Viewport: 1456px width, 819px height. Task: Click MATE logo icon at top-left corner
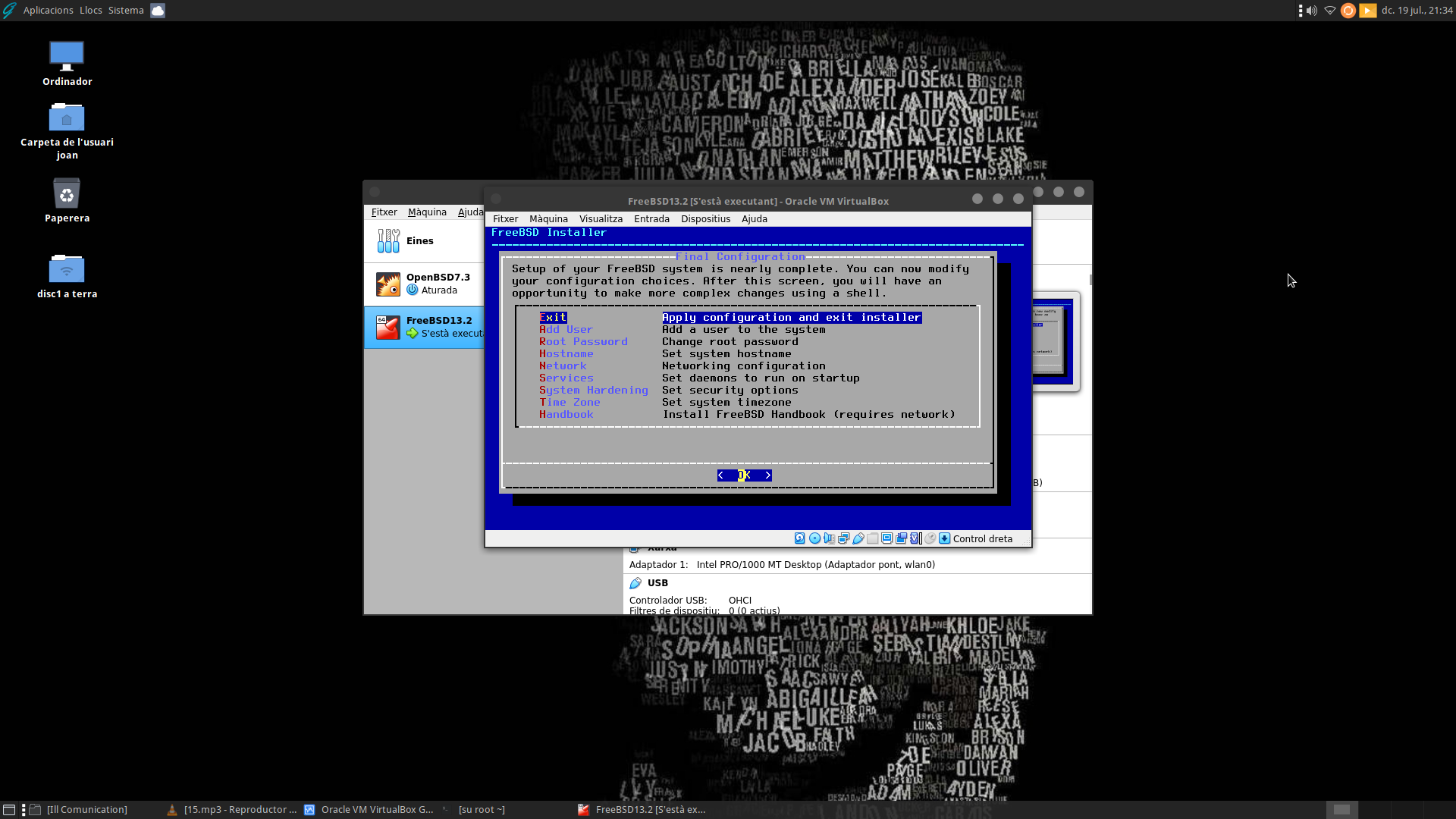click(9, 11)
